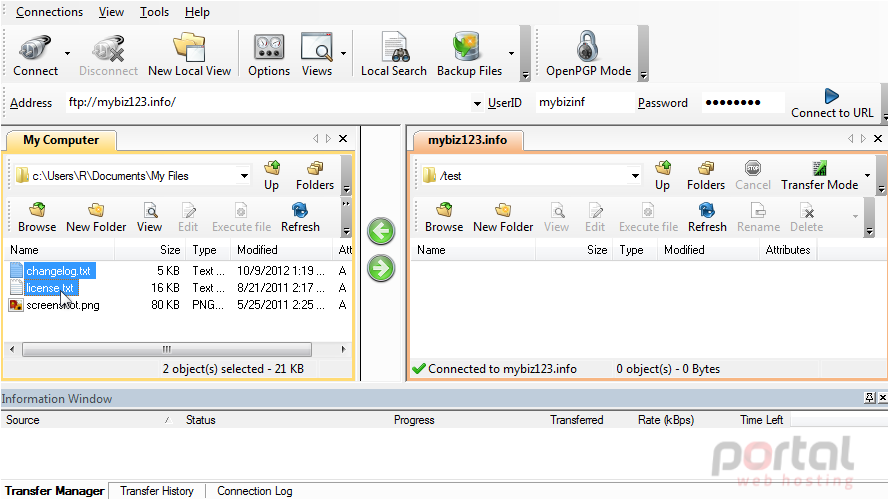This screenshot has height=500, width=889.
Task: Select license.txt file
Action: pos(50,288)
